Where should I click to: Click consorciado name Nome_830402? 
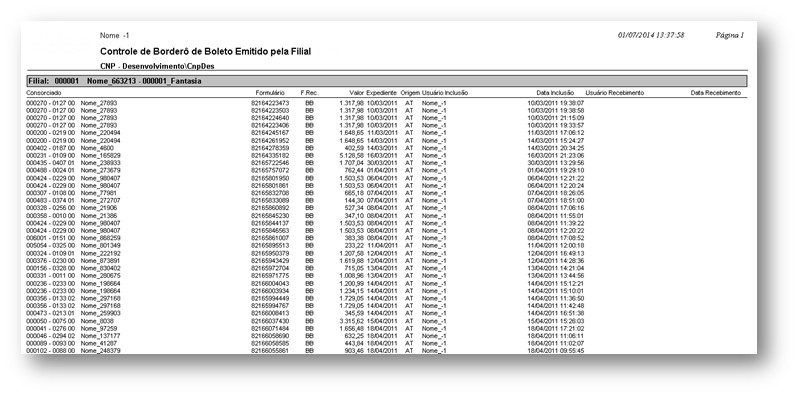100,268
